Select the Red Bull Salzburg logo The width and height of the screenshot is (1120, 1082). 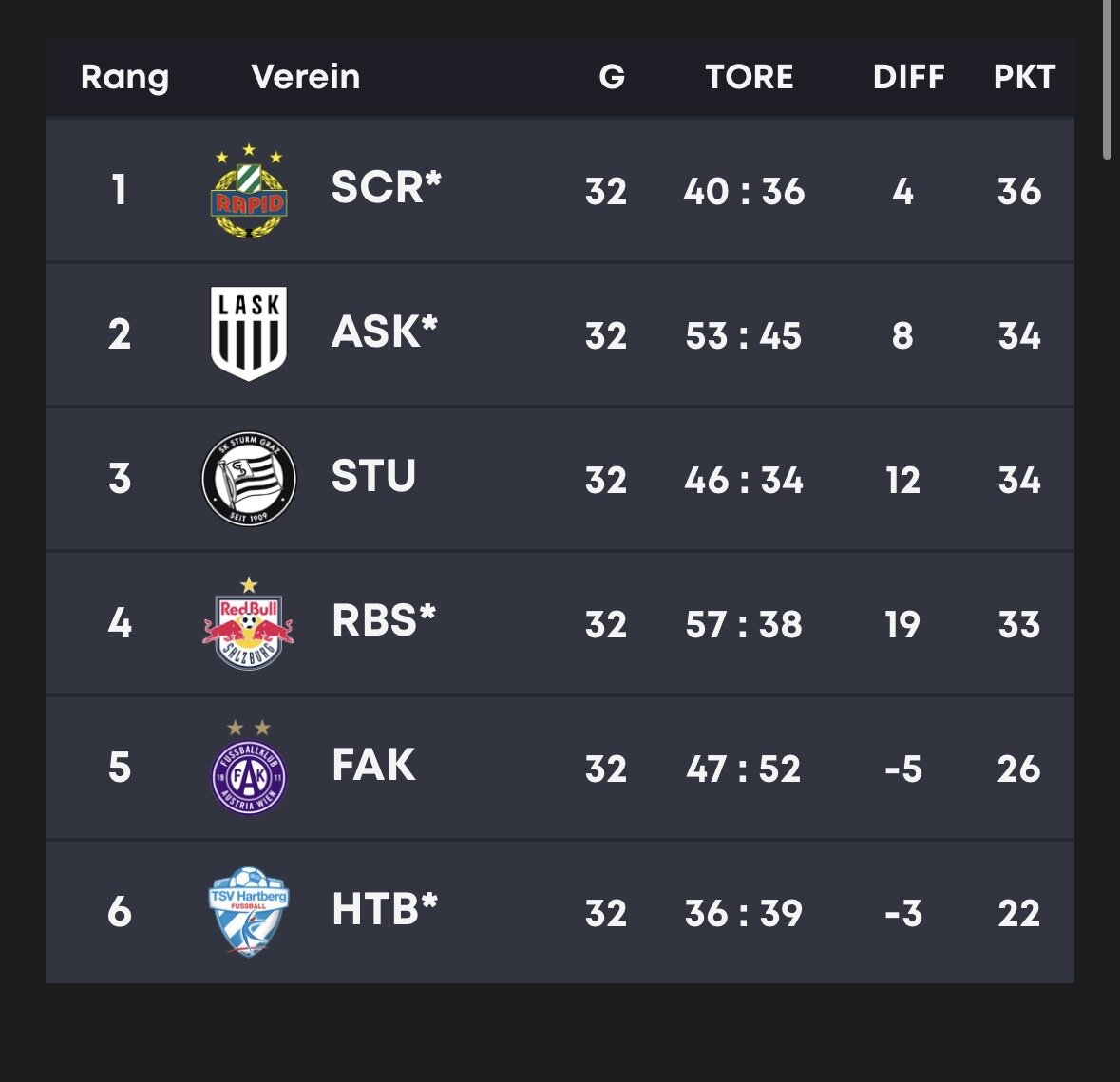click(249, 624)
